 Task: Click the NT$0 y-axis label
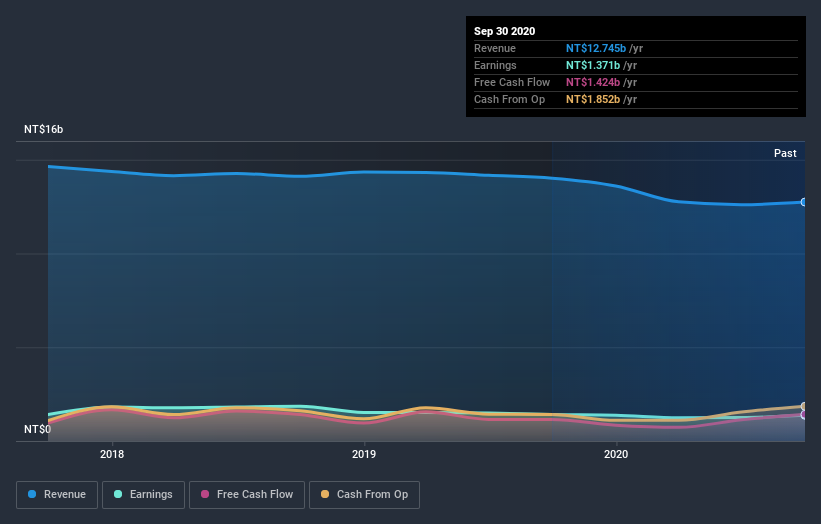[37, 429]
